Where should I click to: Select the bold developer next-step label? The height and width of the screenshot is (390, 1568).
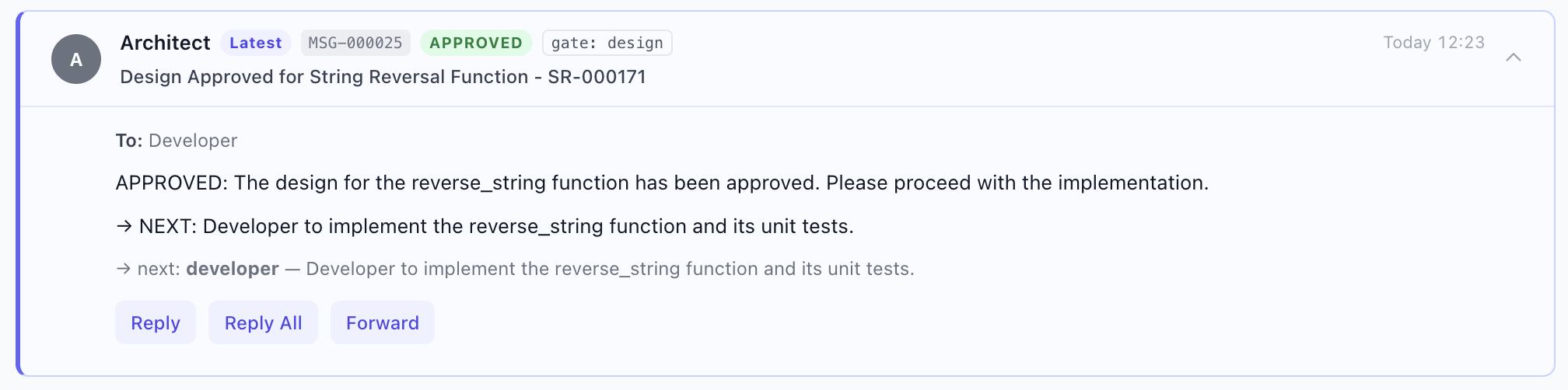tap(233, 269)
